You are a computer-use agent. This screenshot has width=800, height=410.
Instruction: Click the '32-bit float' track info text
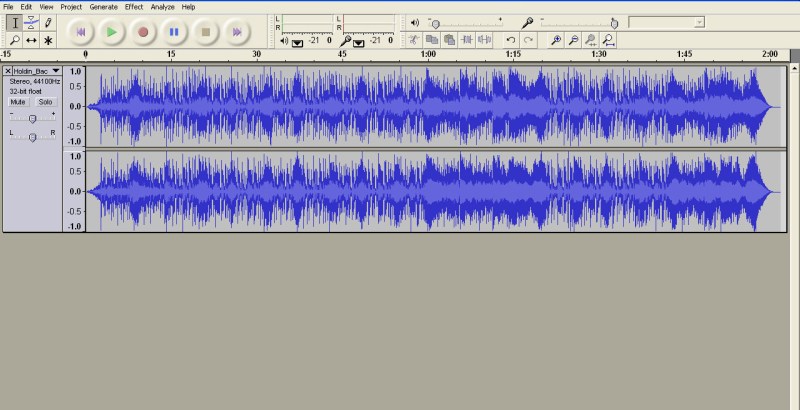coord(26,91)
